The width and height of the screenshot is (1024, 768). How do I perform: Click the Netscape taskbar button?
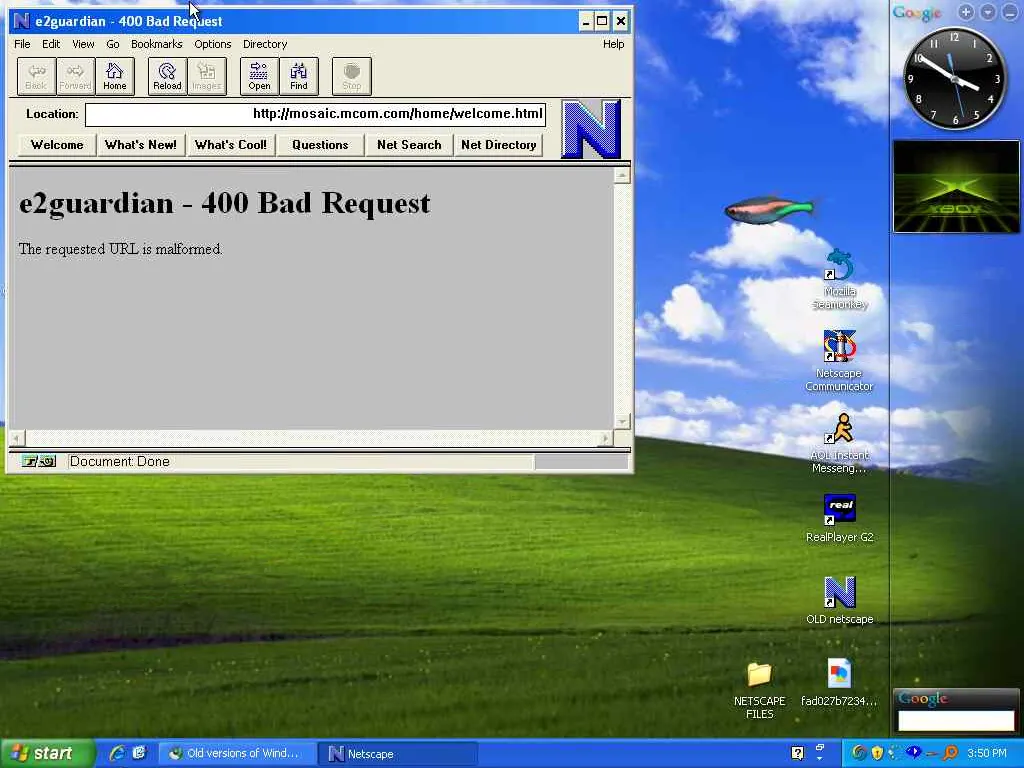(x=398, y=754)
